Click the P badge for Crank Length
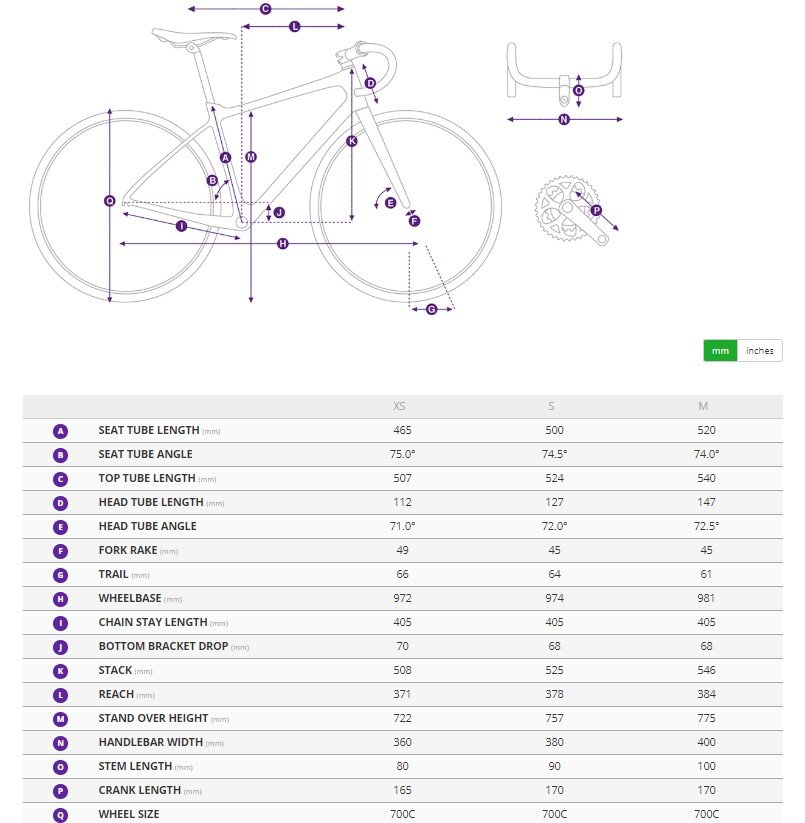 click(x=60, y=791)
